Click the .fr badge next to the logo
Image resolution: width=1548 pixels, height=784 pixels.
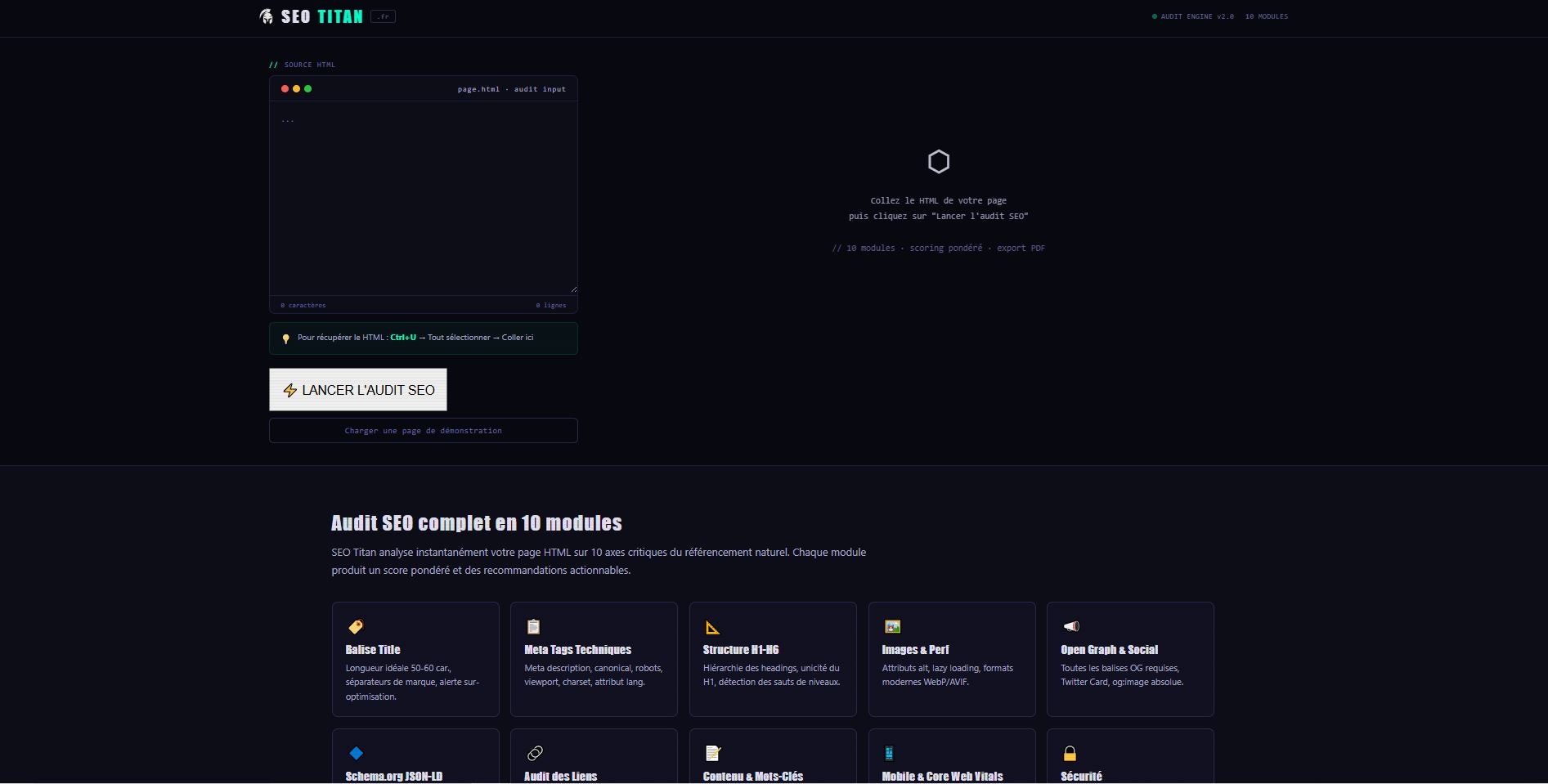pyautogui.click(x=383, y=16)
